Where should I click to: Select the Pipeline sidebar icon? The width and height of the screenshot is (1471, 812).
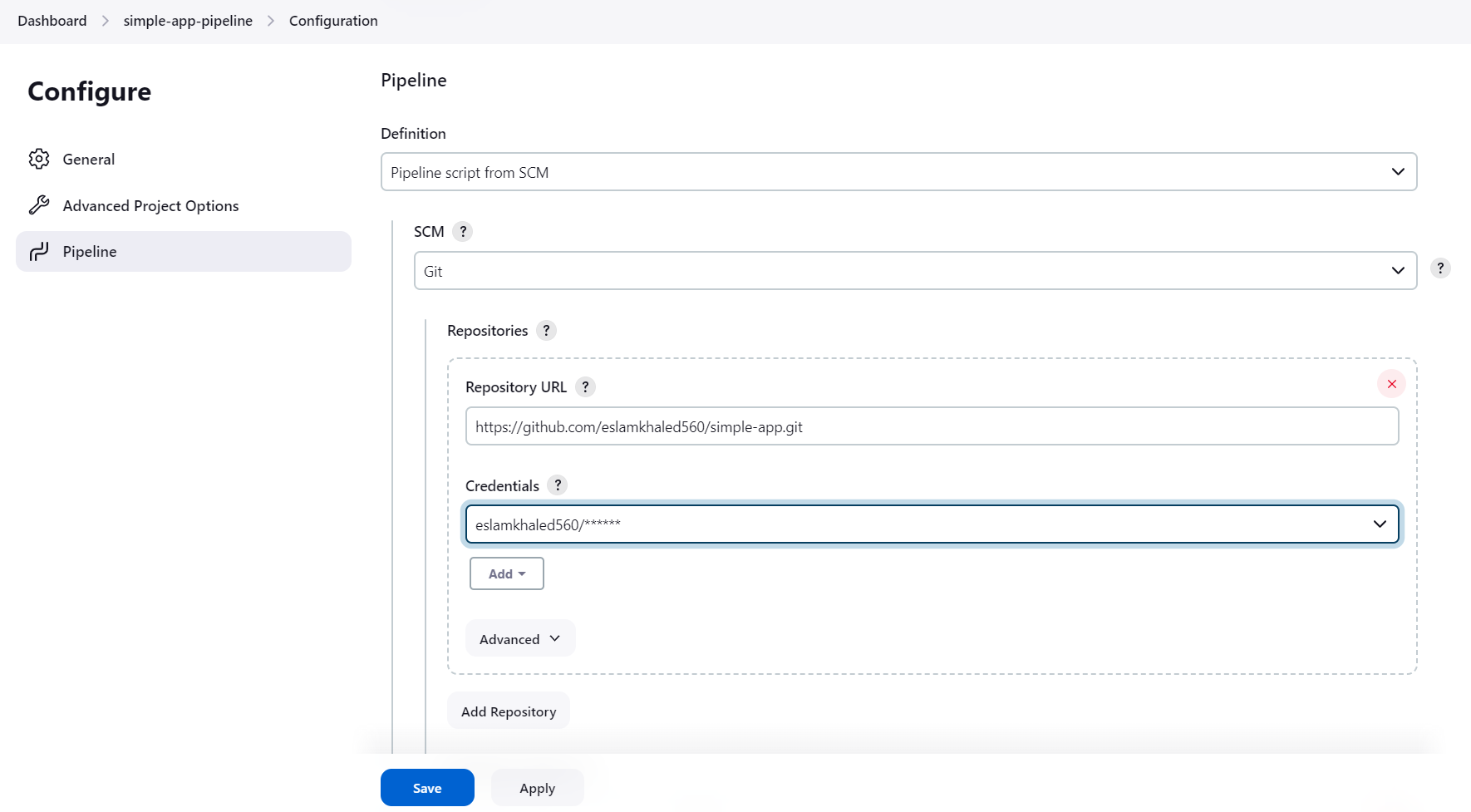(39, 251)
